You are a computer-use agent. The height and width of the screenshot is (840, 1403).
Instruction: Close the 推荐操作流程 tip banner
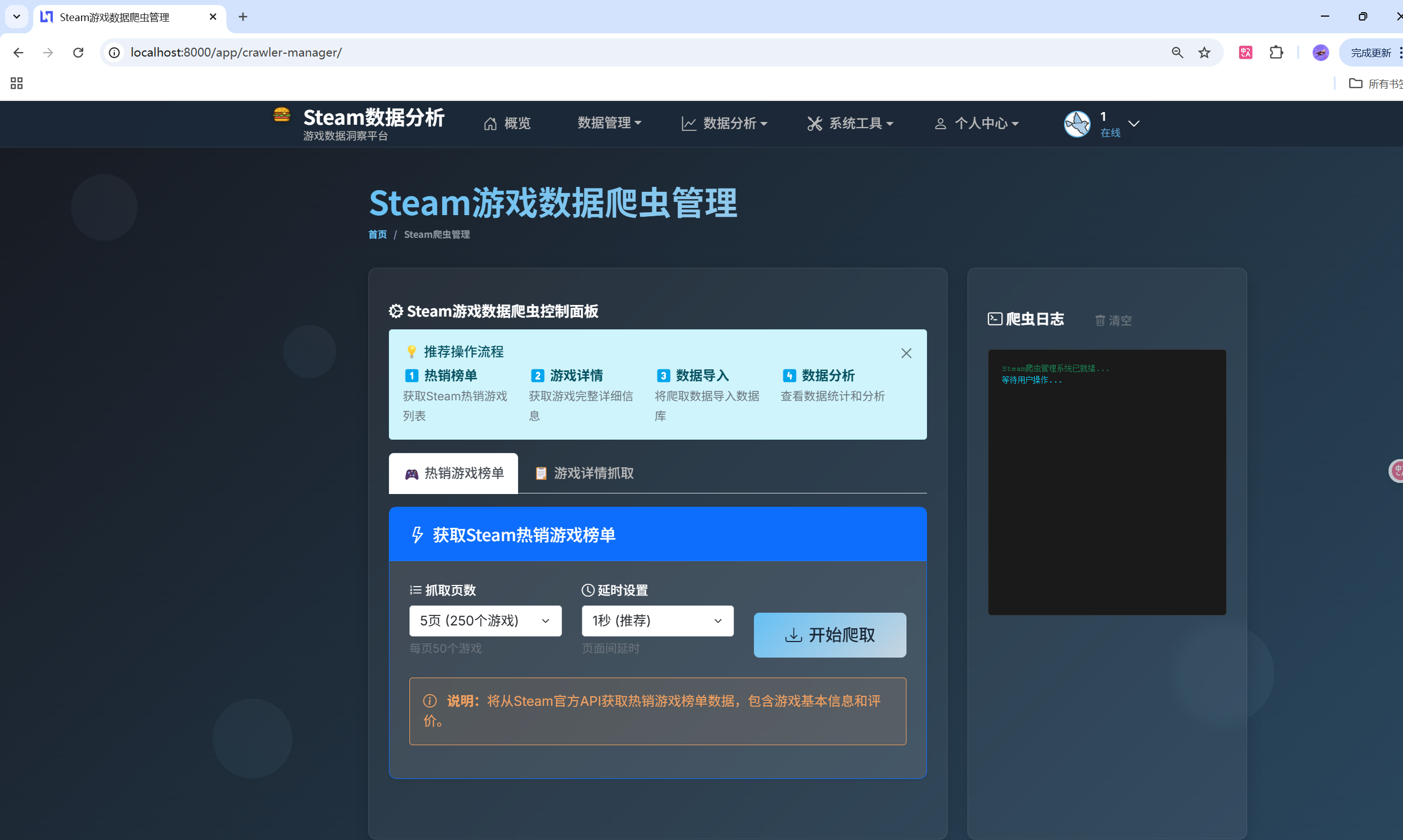906,353
